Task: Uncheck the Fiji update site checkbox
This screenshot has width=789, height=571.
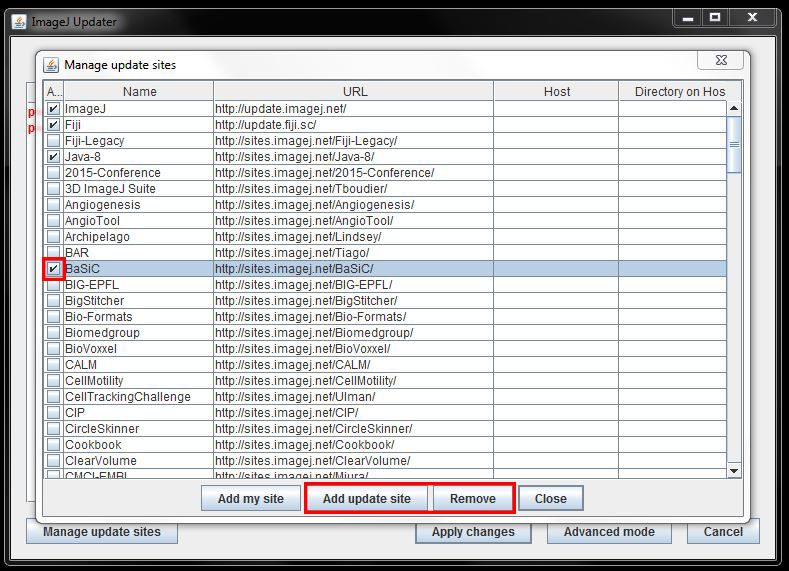Action: click(x=53, y=124)
